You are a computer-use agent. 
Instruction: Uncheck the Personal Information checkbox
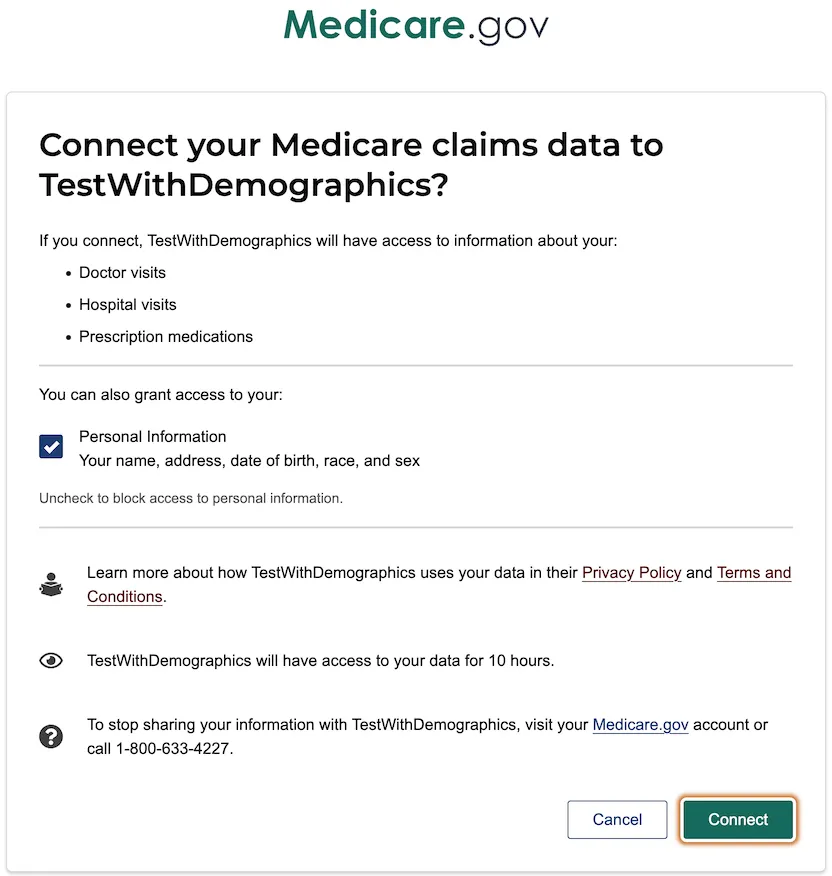51,446
